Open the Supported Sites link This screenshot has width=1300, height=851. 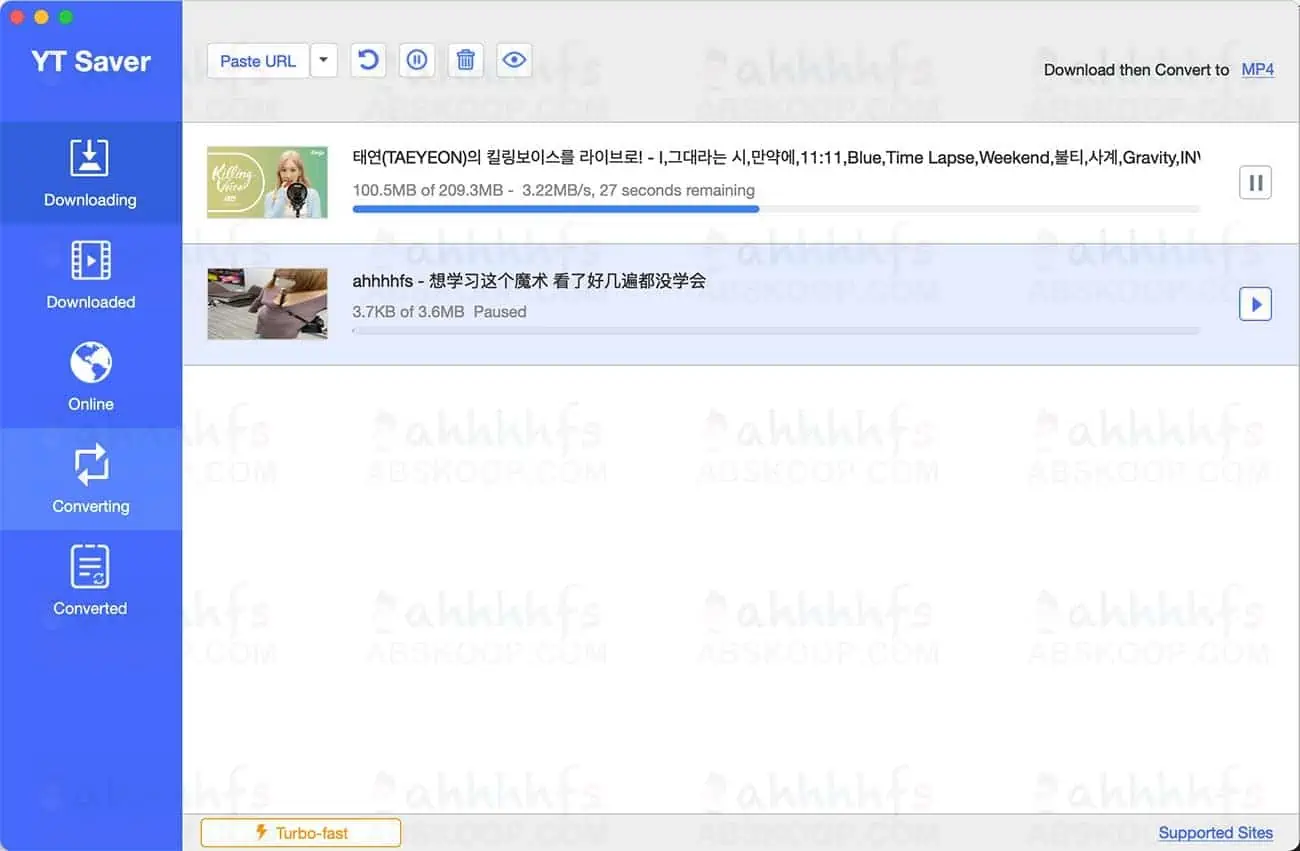pos(1216,833)
